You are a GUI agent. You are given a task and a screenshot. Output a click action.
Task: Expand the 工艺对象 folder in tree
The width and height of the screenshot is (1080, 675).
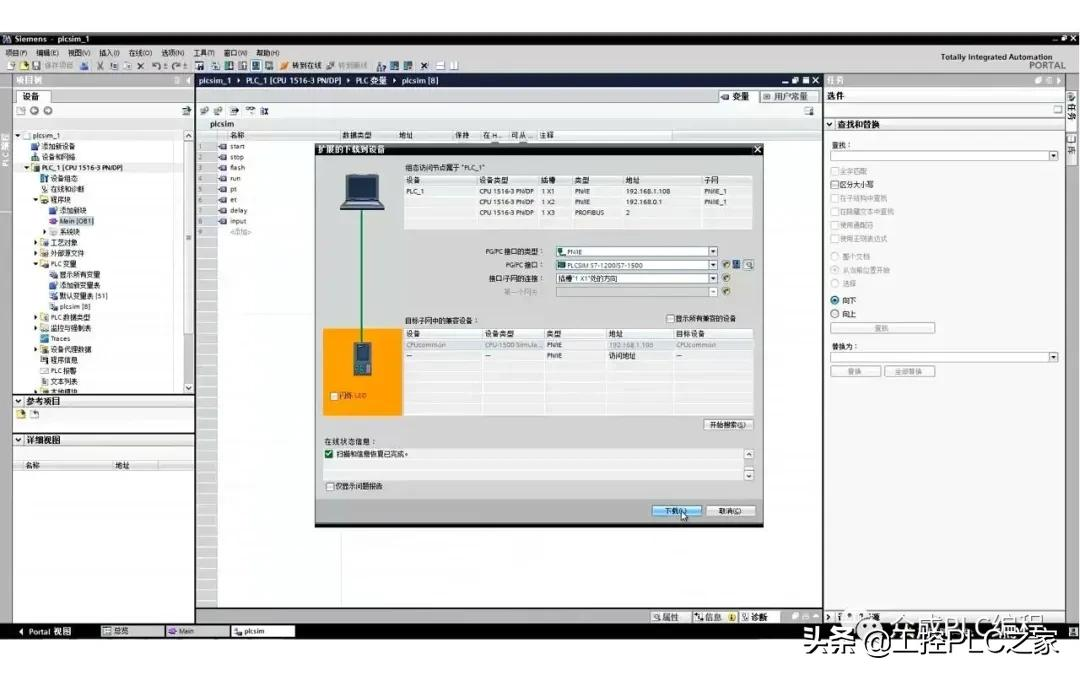pyautogui.click(x=36, y=242)
